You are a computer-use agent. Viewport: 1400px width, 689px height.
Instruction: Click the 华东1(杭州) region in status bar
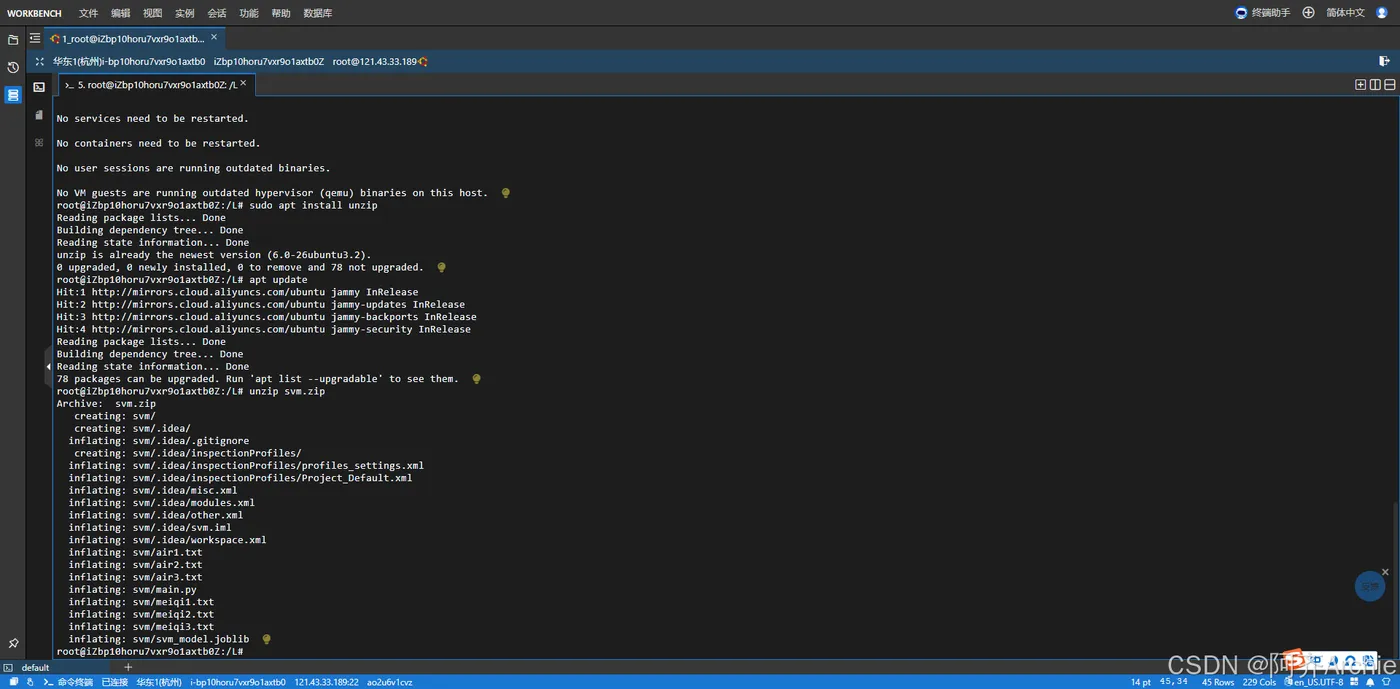pos(159,682)
